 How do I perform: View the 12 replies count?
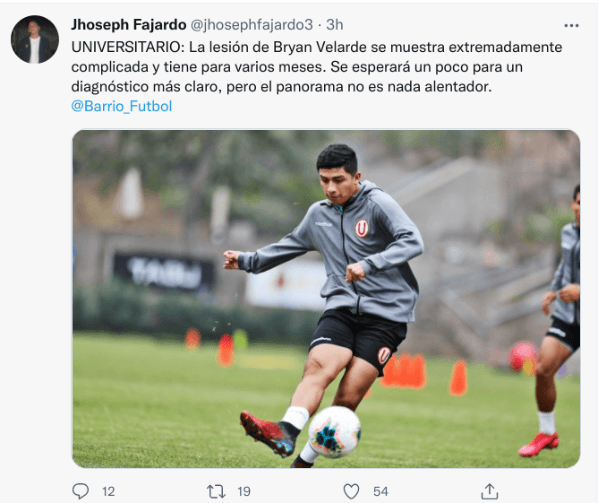click(x=108, y=492)
